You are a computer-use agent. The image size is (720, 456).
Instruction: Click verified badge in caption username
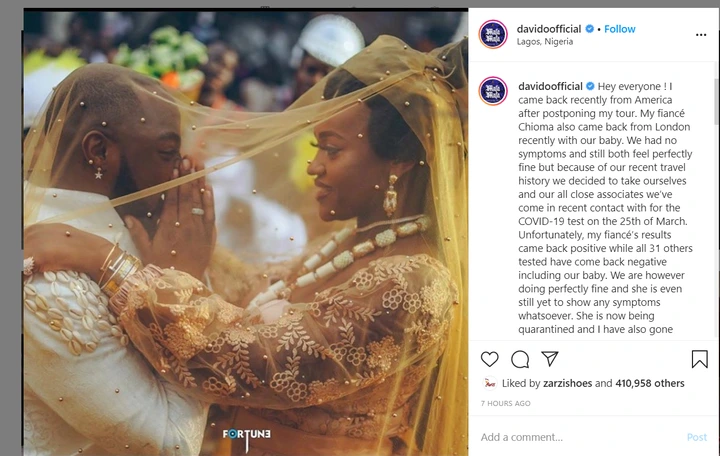590,86
